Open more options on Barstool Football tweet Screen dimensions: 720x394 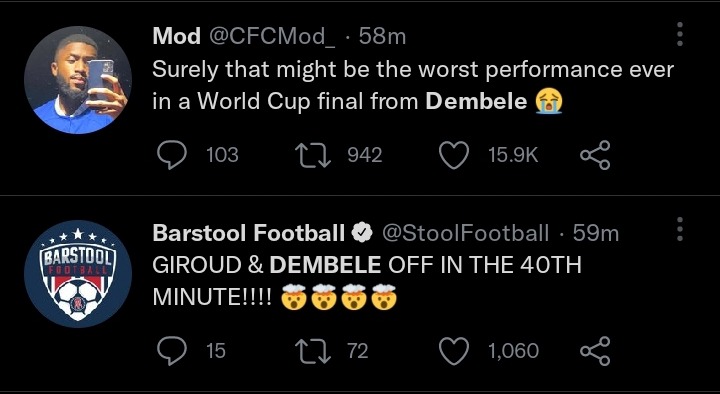tap(680, 229)
